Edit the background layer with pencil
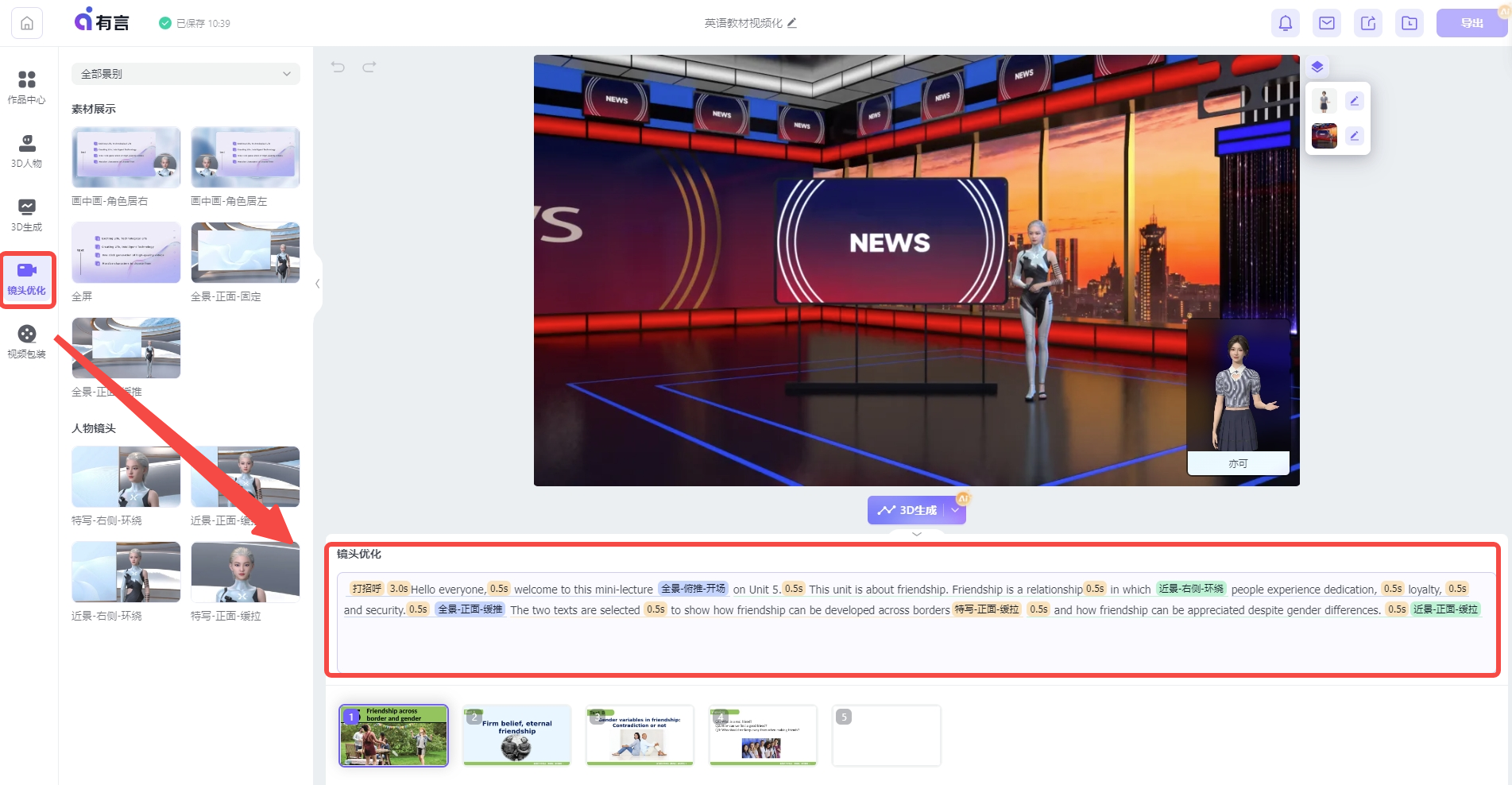This screenshot has width=1512, height=785. pyautogui.click(x=1355, y=136)
